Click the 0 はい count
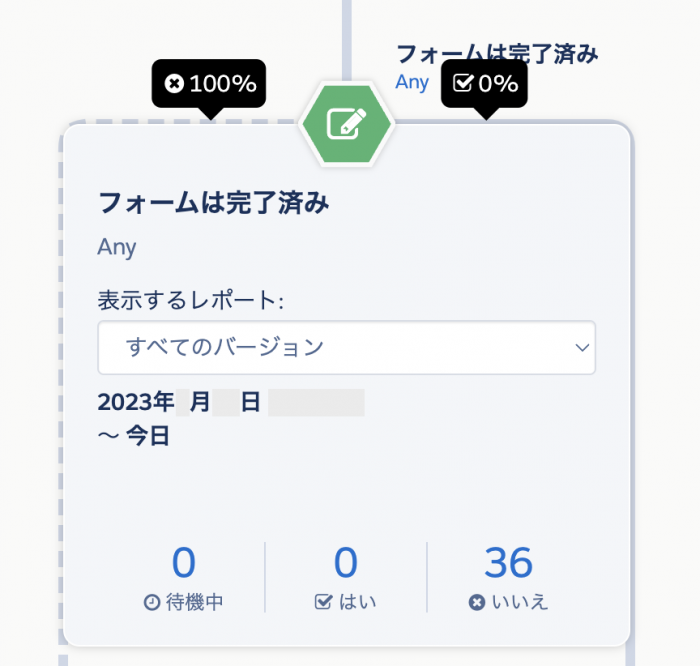Viewport: 700px width, 666px height. pos(346,563)
